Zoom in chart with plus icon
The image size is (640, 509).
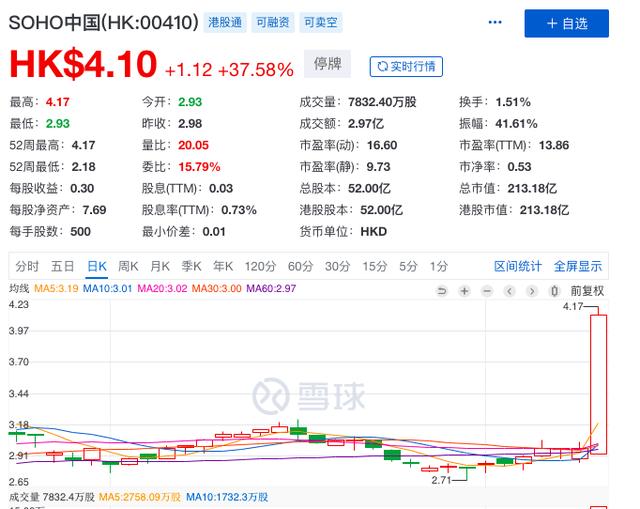(464, 291)
